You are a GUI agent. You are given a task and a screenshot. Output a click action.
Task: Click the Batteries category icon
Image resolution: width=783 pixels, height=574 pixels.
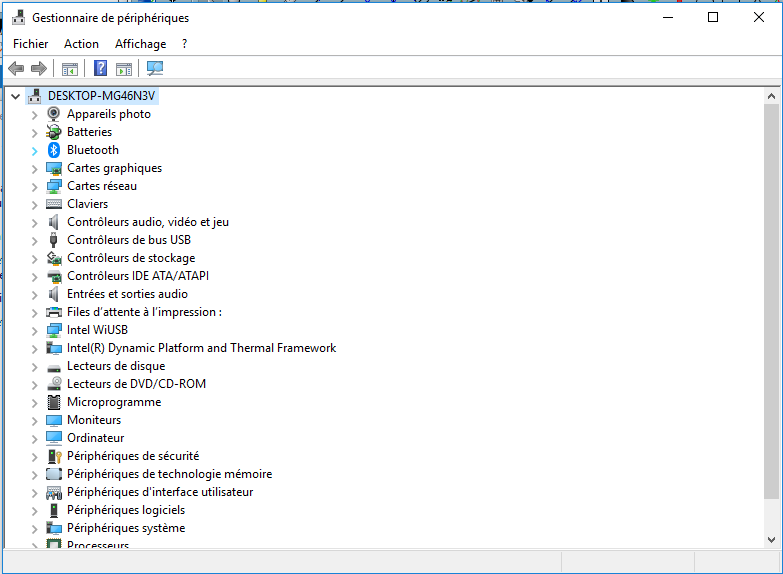[x=53, y=132]
